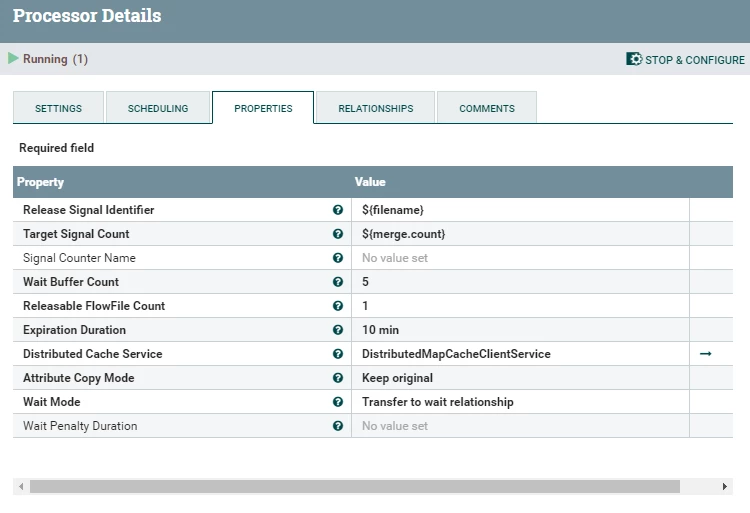Click the scrollbar right arrow

coord(725,486)
